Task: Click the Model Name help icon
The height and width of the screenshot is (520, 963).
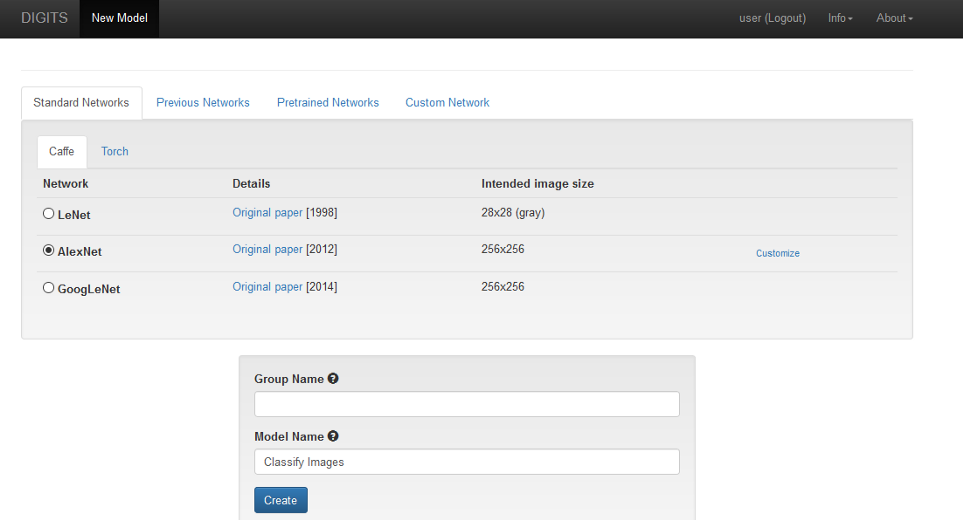Action: (333, 436)
